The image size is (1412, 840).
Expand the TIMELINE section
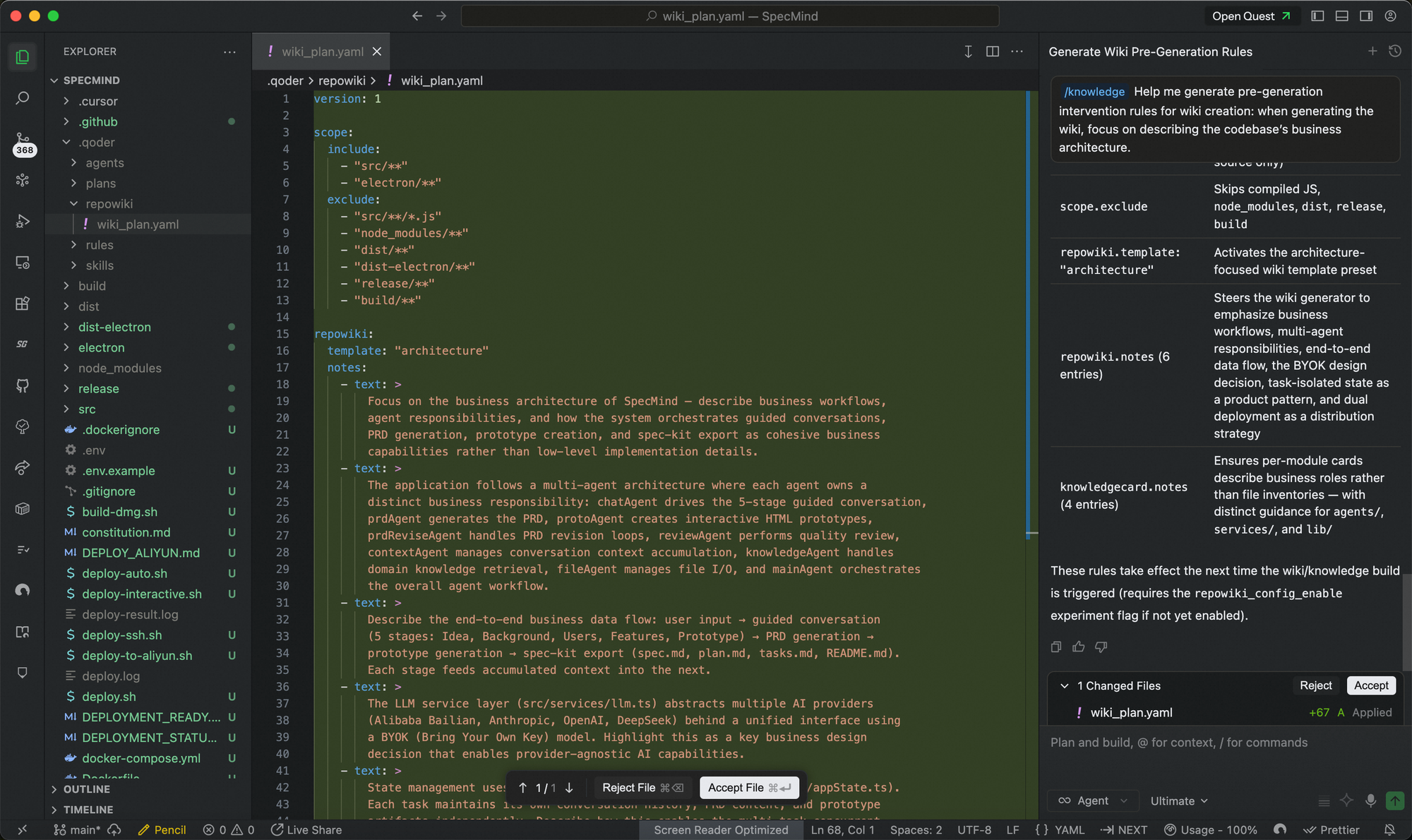88,810
